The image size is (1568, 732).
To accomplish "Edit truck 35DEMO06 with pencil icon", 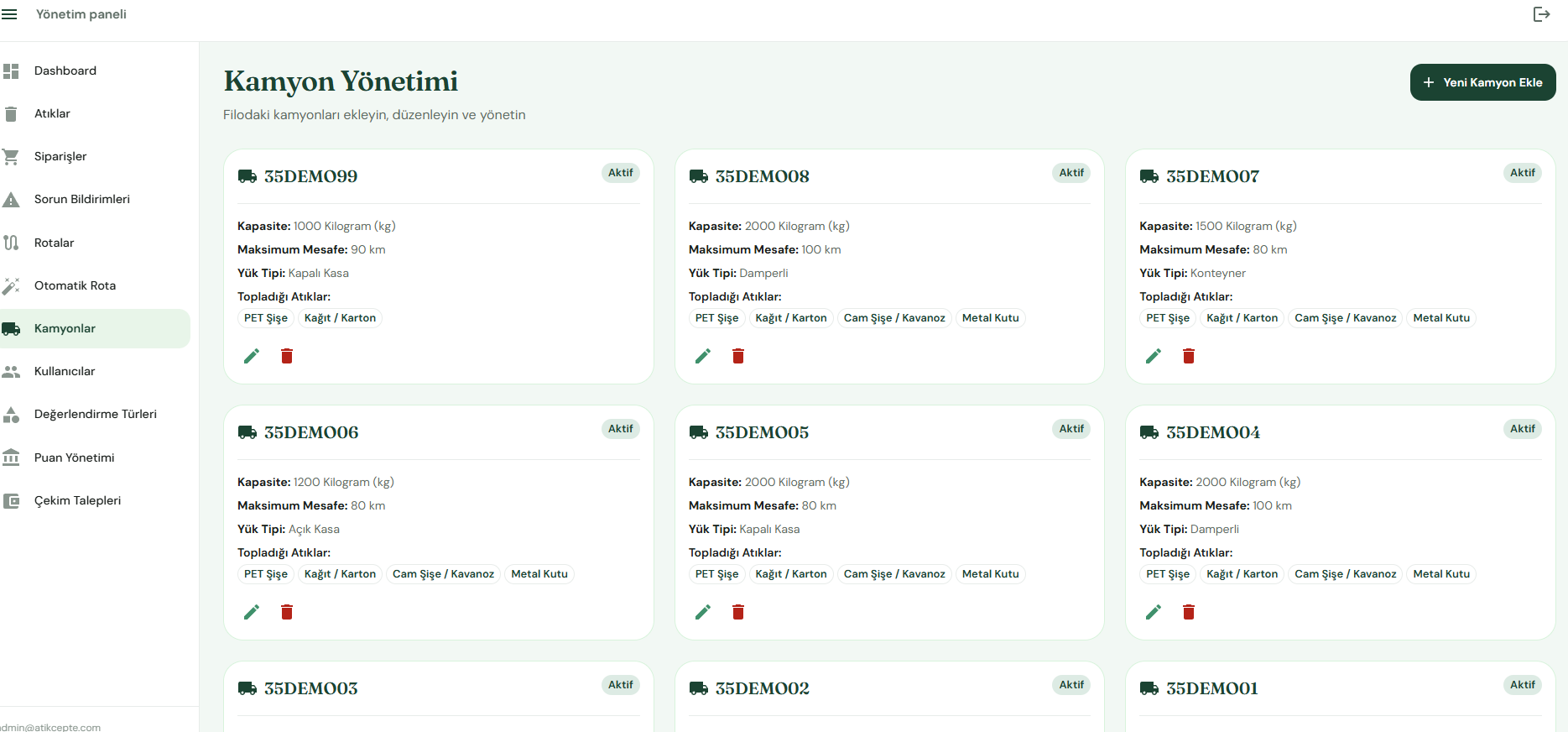I will point(252,612).
